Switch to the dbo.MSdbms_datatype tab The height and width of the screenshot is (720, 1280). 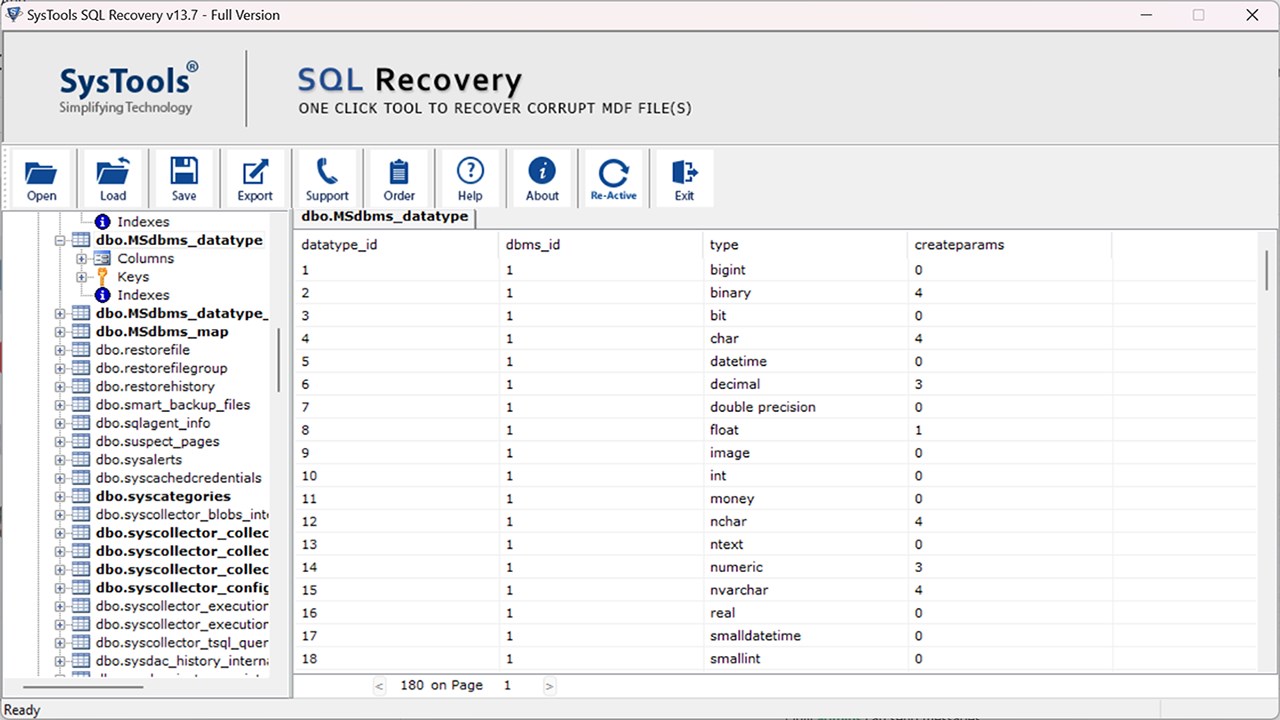tap(385, 217)
